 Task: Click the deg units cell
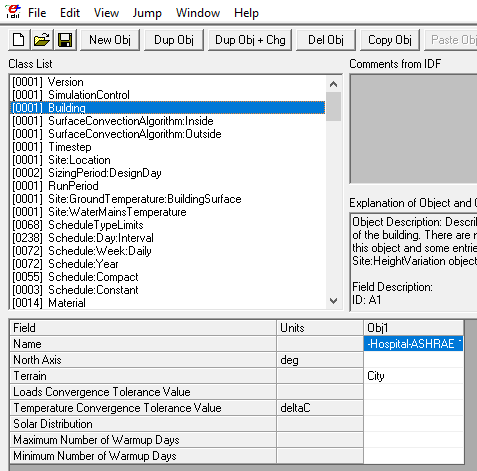pyautogui.click(x=320, y=360)
